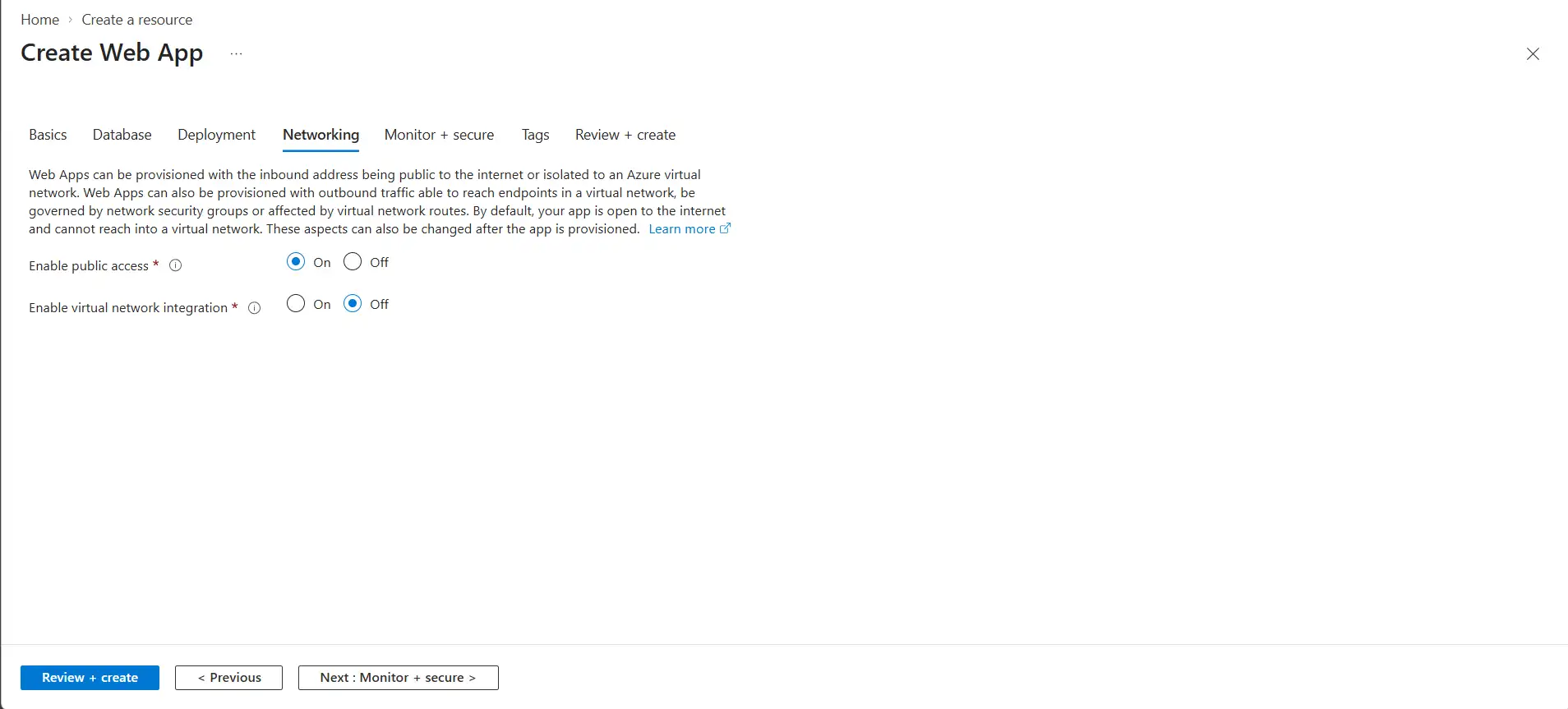Select the Networking tab

click(321, 135)
